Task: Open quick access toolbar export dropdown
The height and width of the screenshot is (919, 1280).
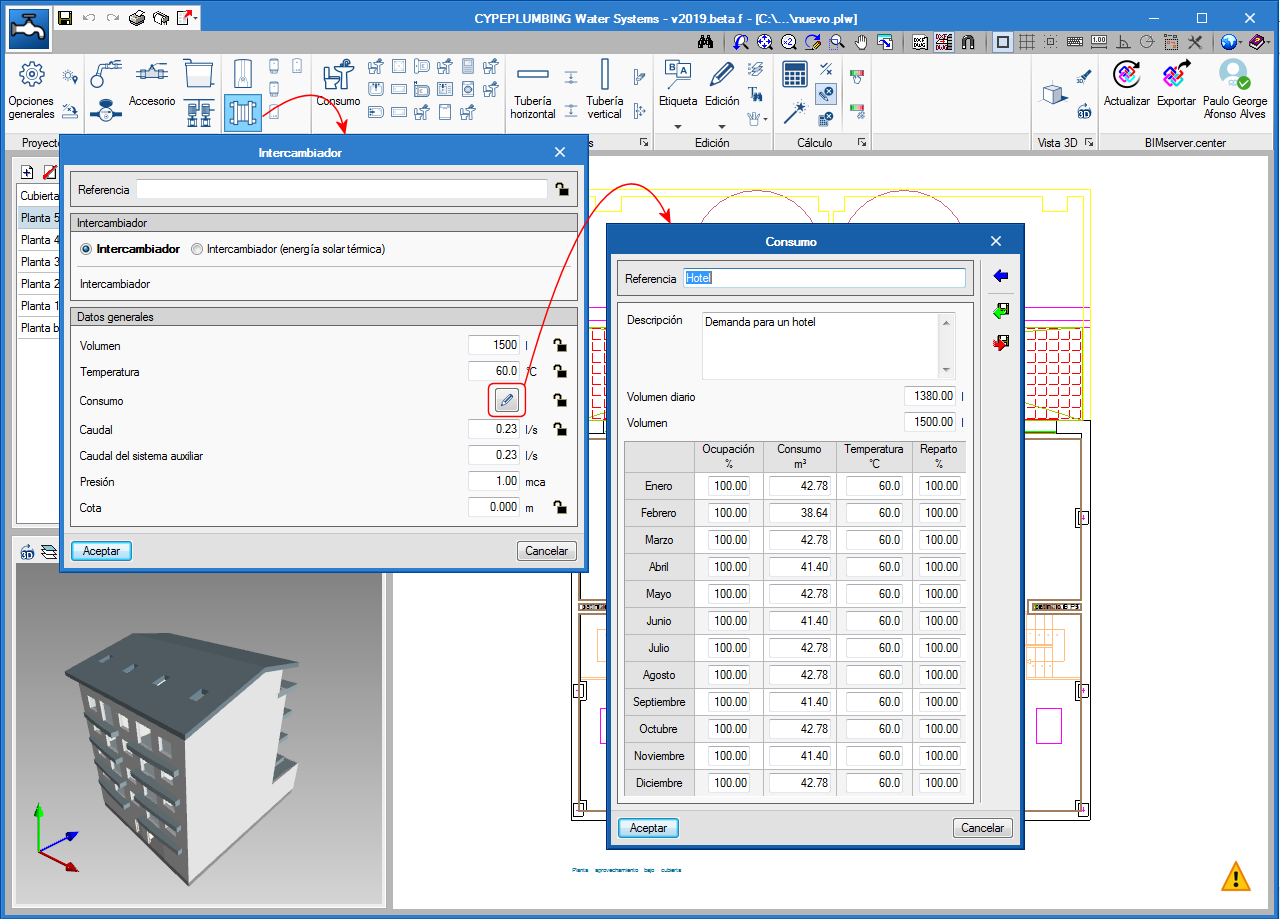Action: (198, 18)
